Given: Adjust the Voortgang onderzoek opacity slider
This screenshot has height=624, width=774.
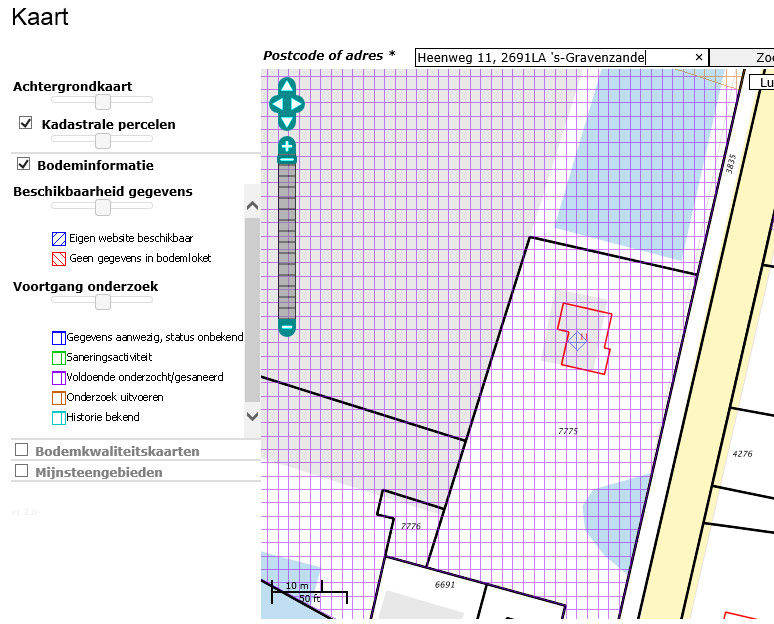Looking at the screenshot, I should (x=103, y=302).
